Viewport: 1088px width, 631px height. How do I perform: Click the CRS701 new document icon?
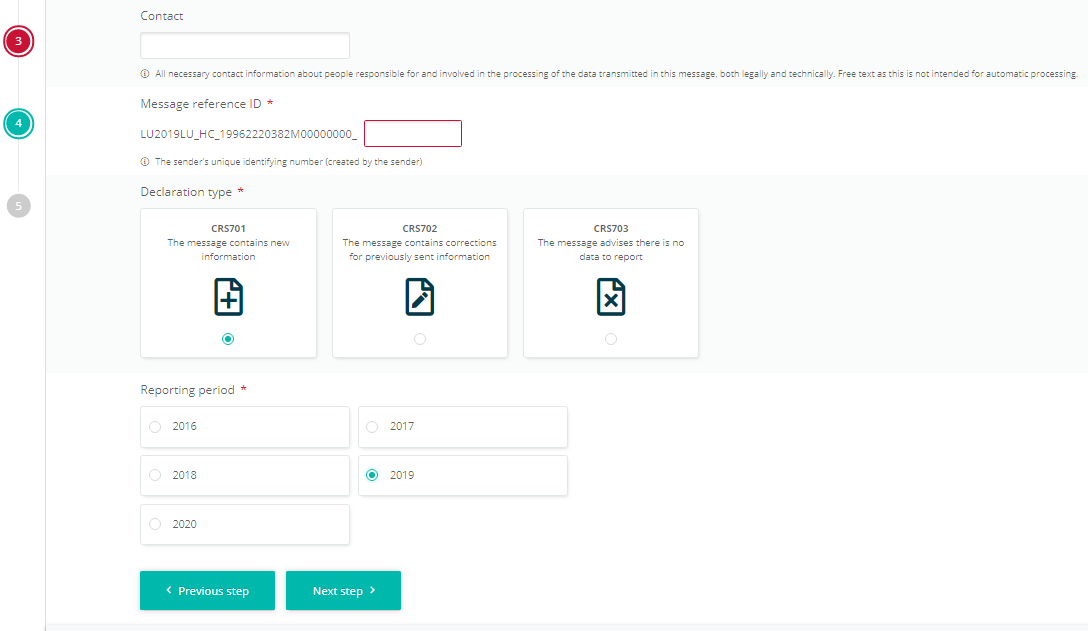pos(228,297)
